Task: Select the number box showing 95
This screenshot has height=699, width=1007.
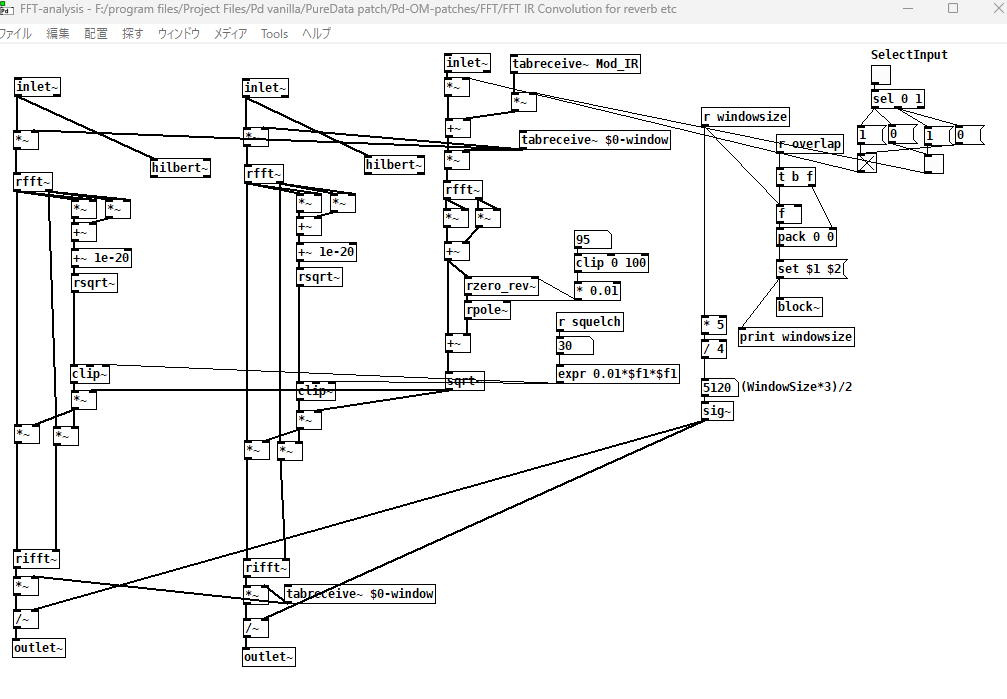Action: pos(593,240)
